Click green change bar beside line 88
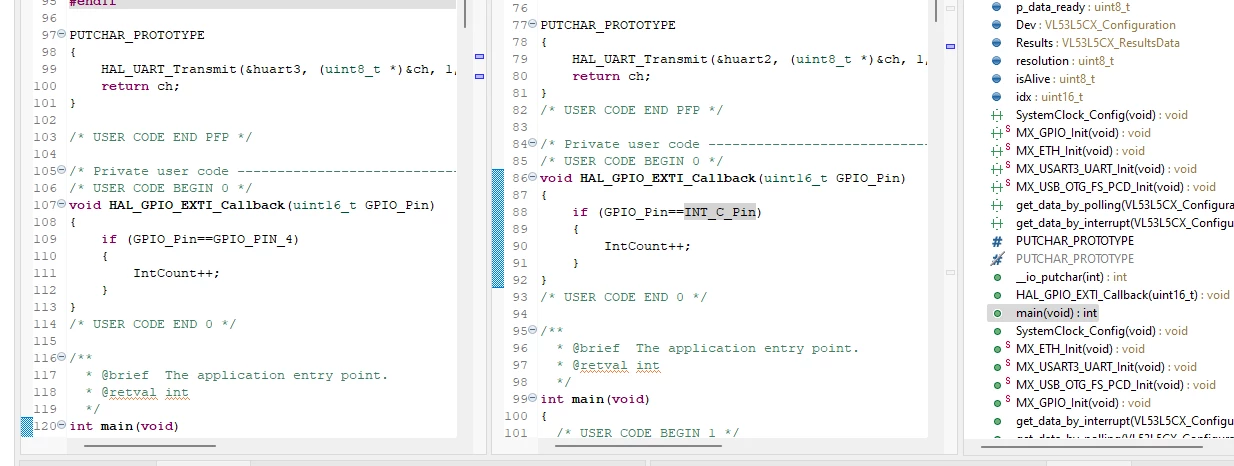The image size is (1234, 466). pos(498,212)
